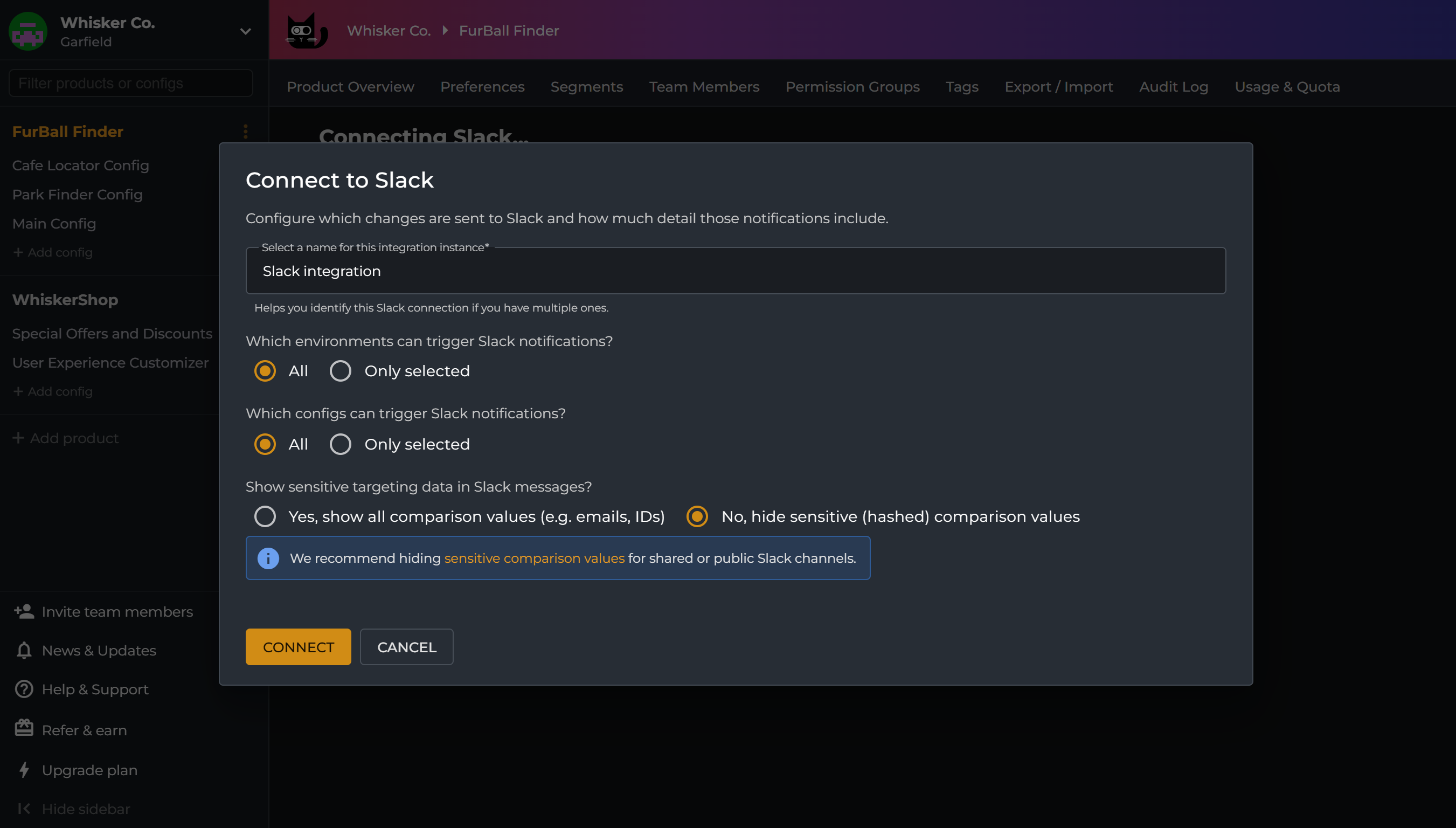Click the Help & Support question mark icon
The image size is (1456, 828).
click(23, 689)
